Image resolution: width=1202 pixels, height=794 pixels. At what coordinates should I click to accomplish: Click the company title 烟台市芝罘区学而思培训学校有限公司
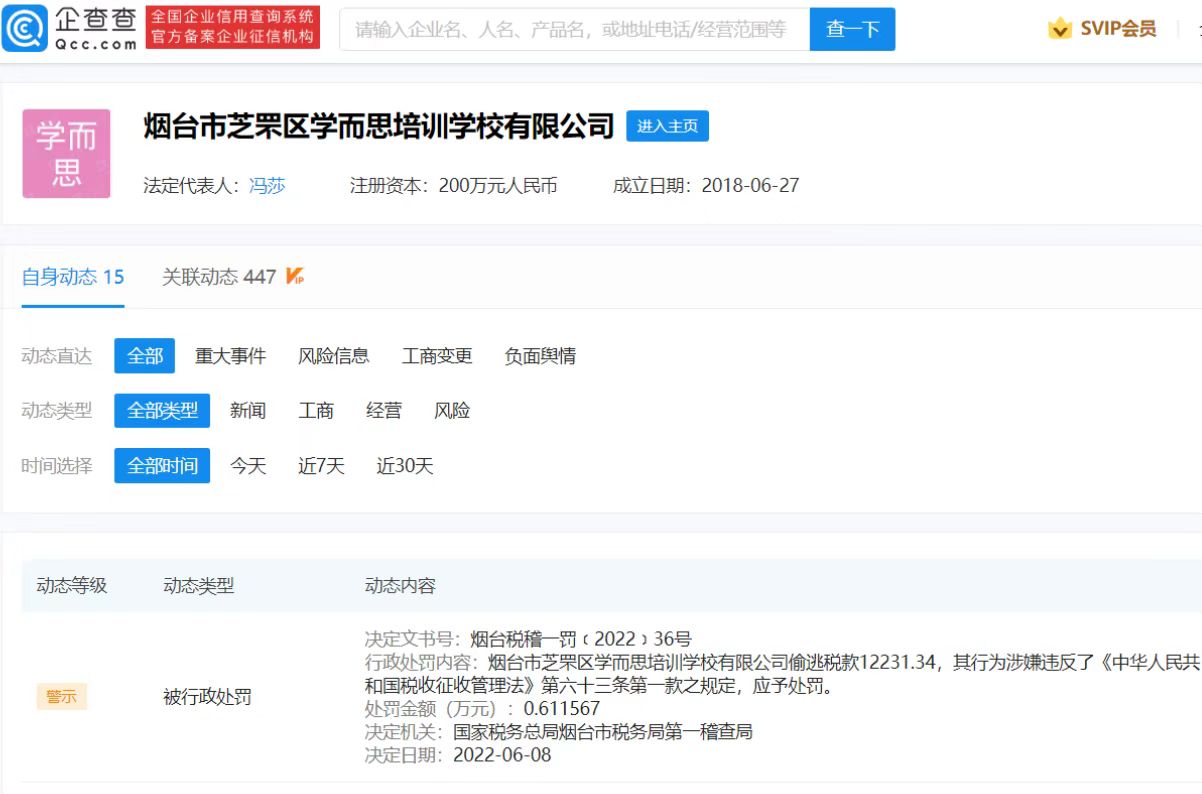point(379,126)
